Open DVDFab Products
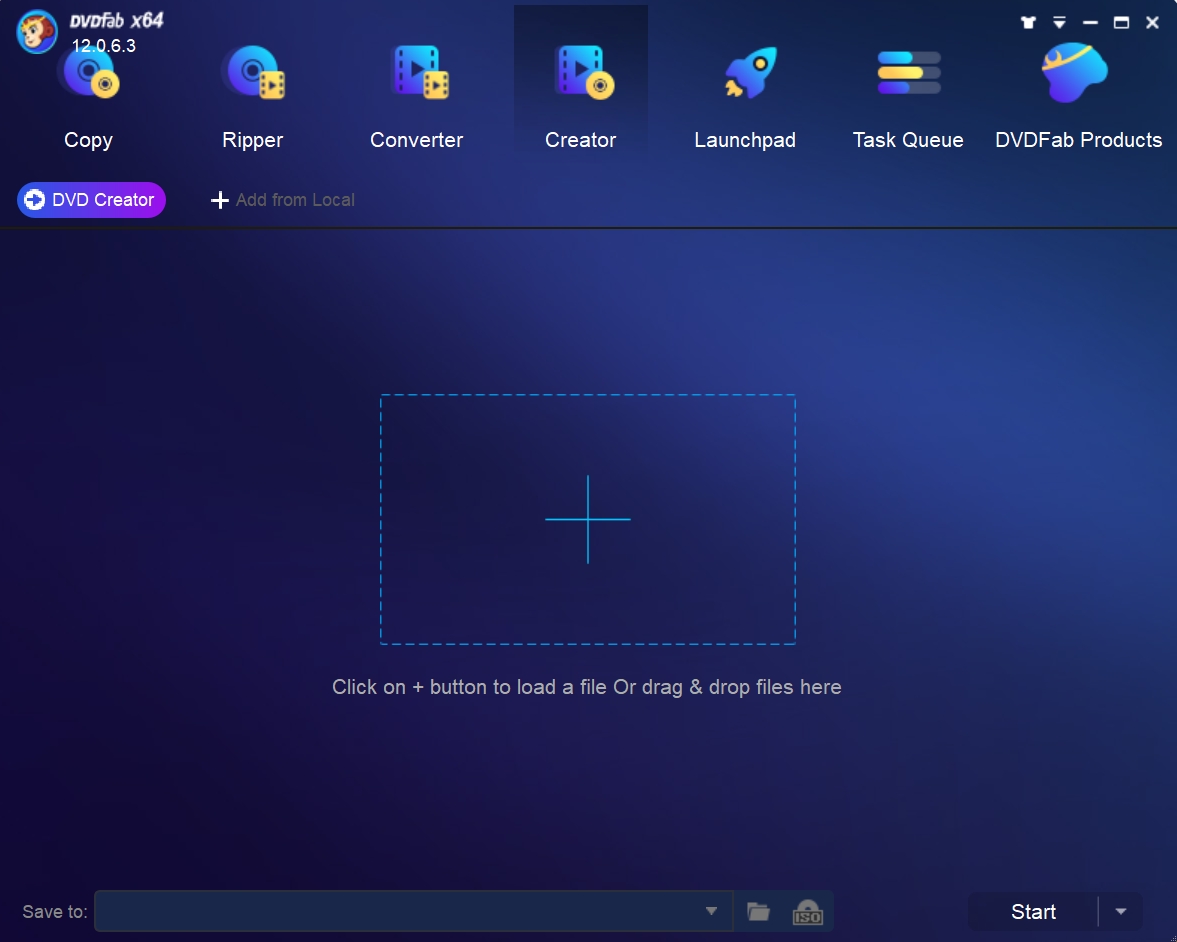1177x942 pixels. coord(1078,98)
